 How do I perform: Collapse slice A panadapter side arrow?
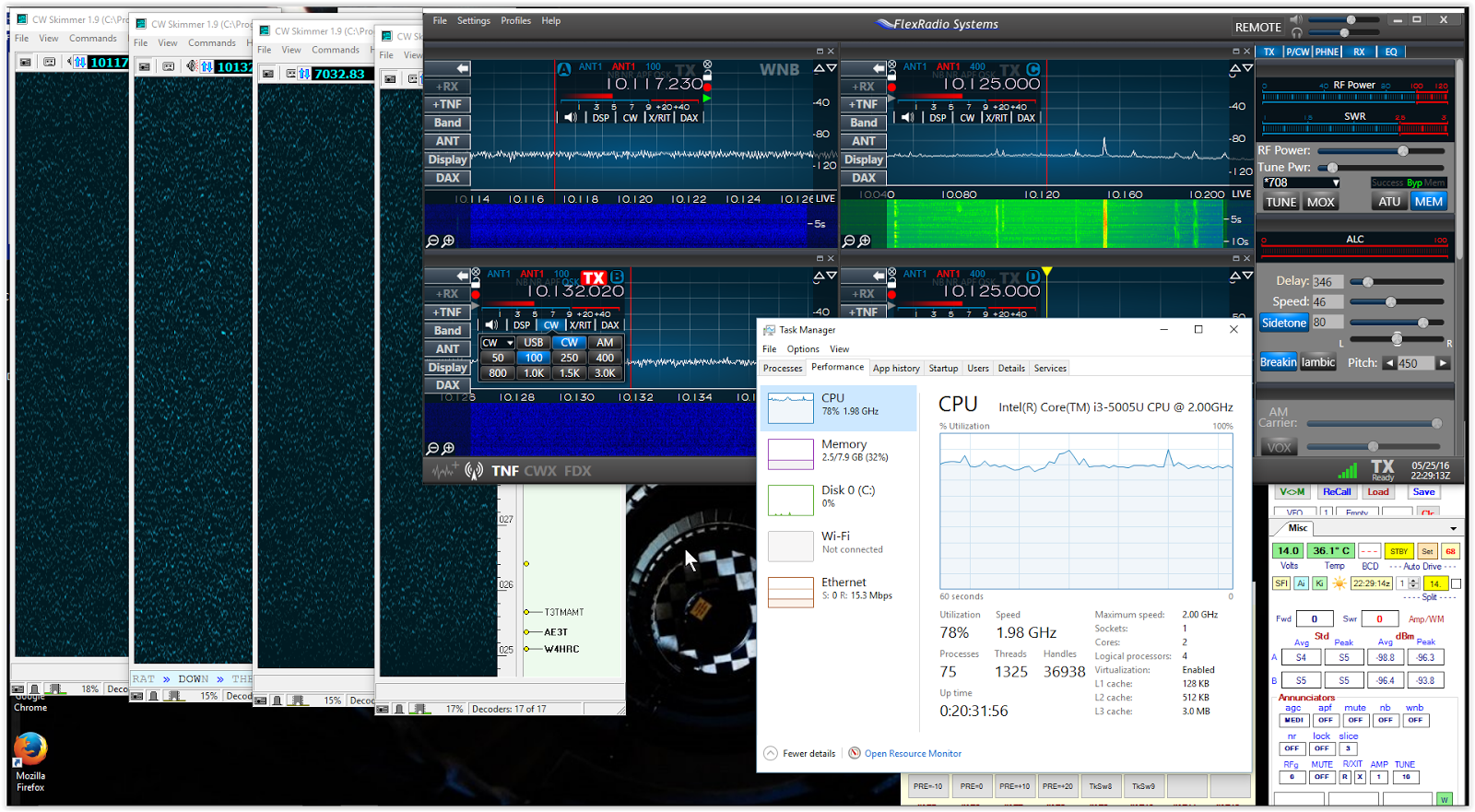(x=448, y=68)
